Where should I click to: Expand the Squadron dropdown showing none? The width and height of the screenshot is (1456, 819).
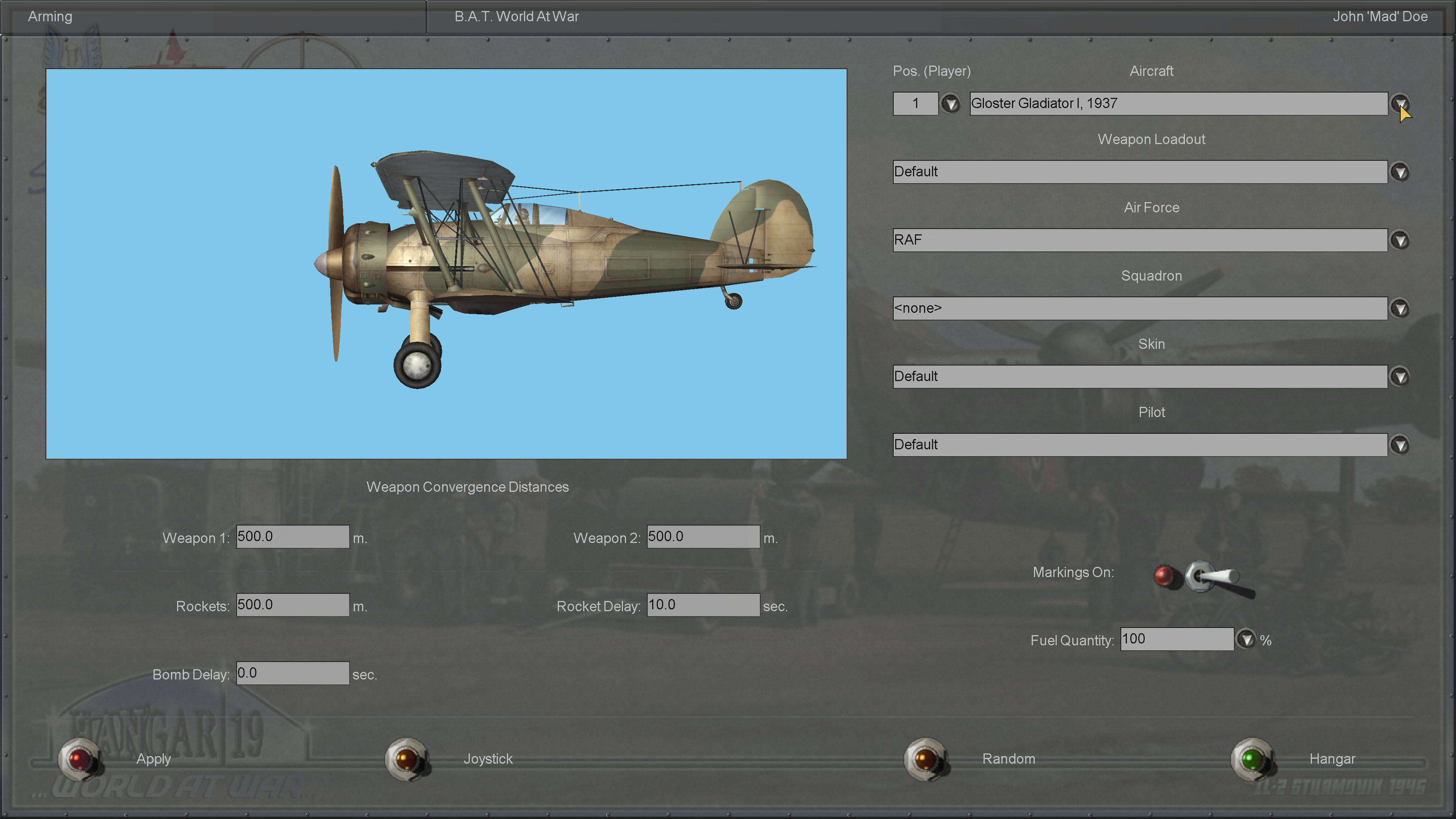(1400, 309)
